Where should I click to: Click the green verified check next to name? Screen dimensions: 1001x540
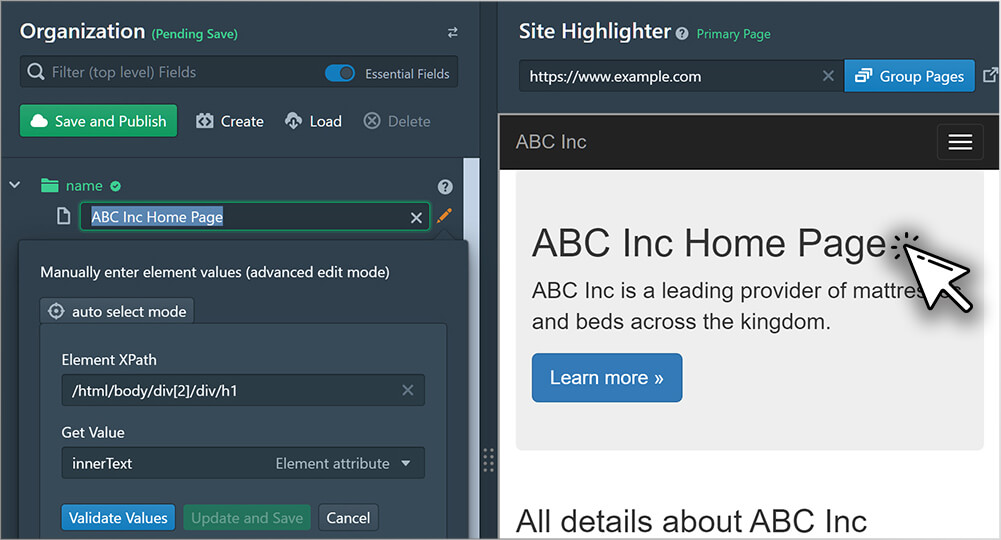116,186
